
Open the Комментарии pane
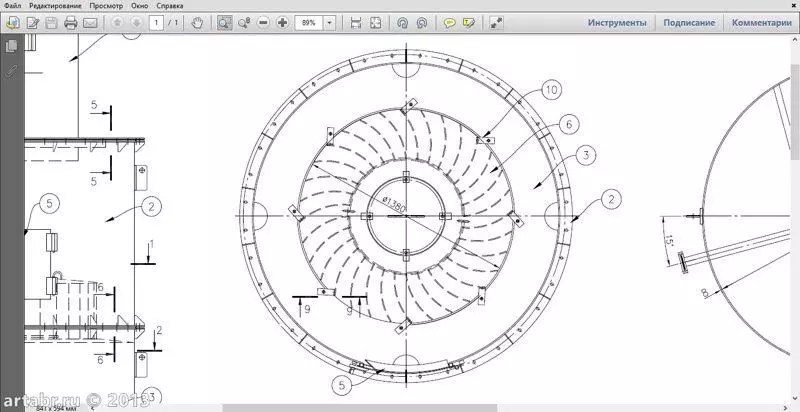click(x=761, y=23)
